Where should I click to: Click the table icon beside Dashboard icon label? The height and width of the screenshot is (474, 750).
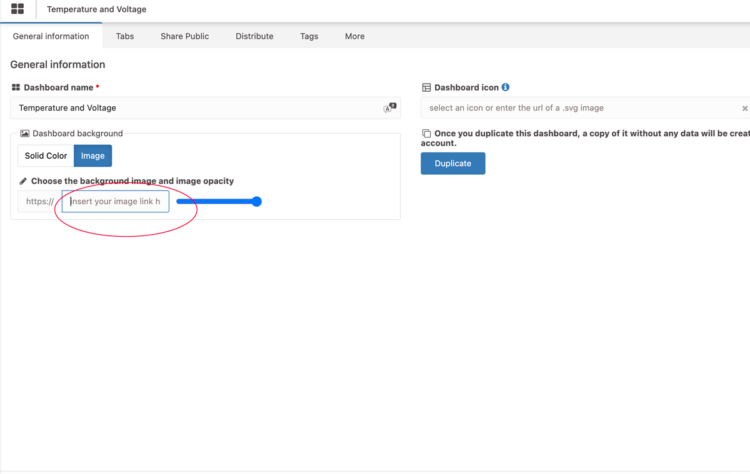tap(427, 88)
